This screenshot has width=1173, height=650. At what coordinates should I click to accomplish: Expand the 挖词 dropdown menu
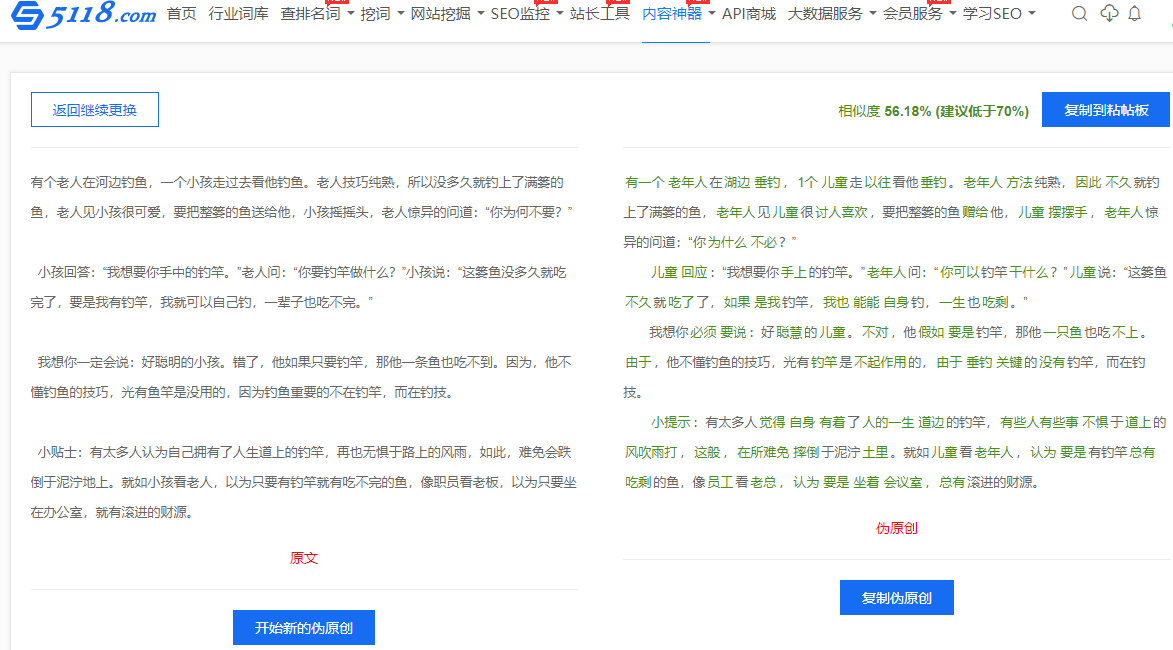tap(382, 14)
